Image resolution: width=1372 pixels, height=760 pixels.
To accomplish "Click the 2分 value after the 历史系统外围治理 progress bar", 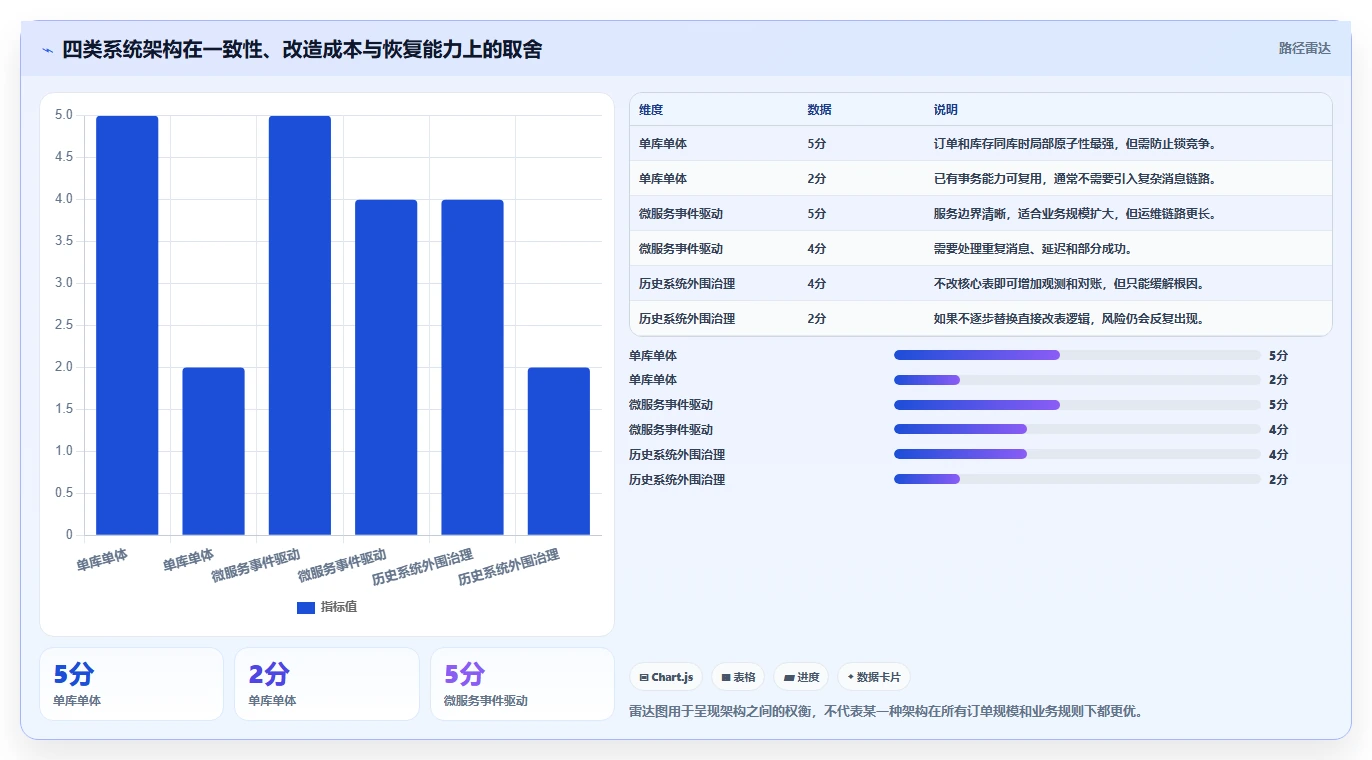I will pyautogui.click(x=1279, y=480).
